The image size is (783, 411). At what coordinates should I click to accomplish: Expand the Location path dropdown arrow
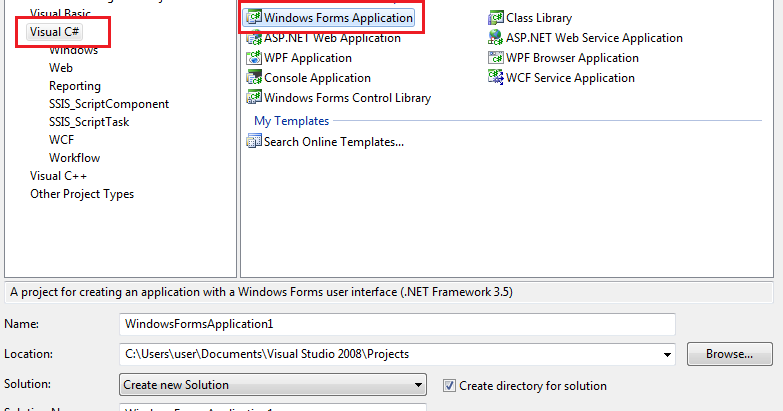click(x=667, y=354)
